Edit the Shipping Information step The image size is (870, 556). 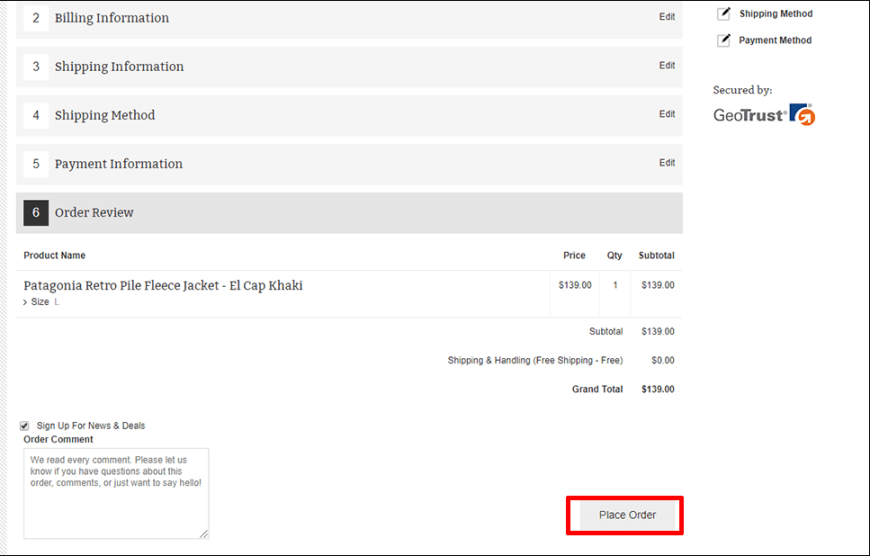(x=666, y=65)
